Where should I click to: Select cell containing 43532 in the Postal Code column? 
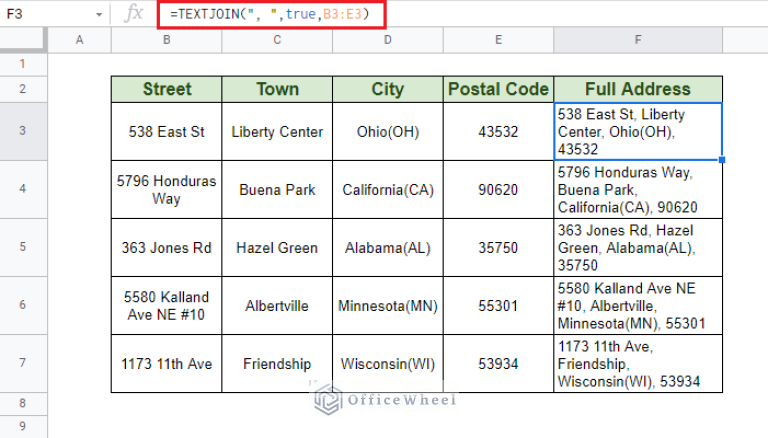click(498, 131)
